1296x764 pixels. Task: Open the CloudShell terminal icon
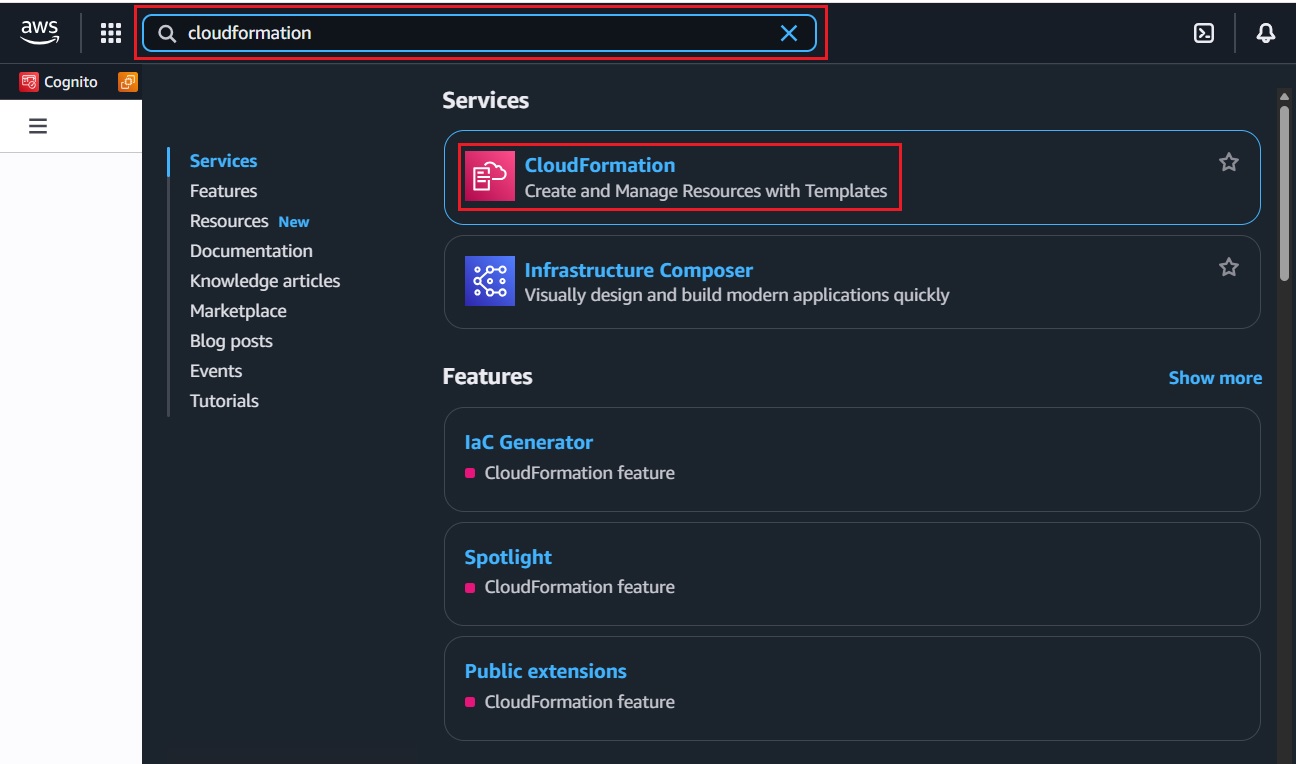(x=1204, y=33)
